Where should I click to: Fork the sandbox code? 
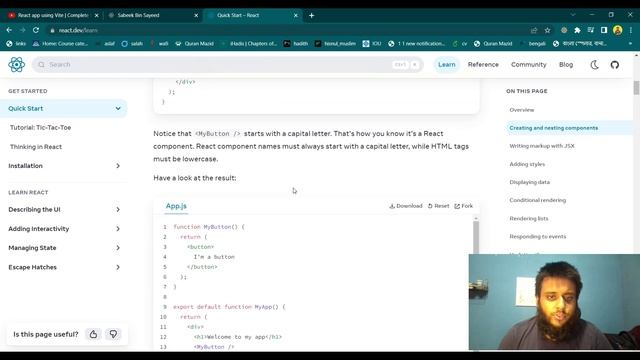[464, 206]
